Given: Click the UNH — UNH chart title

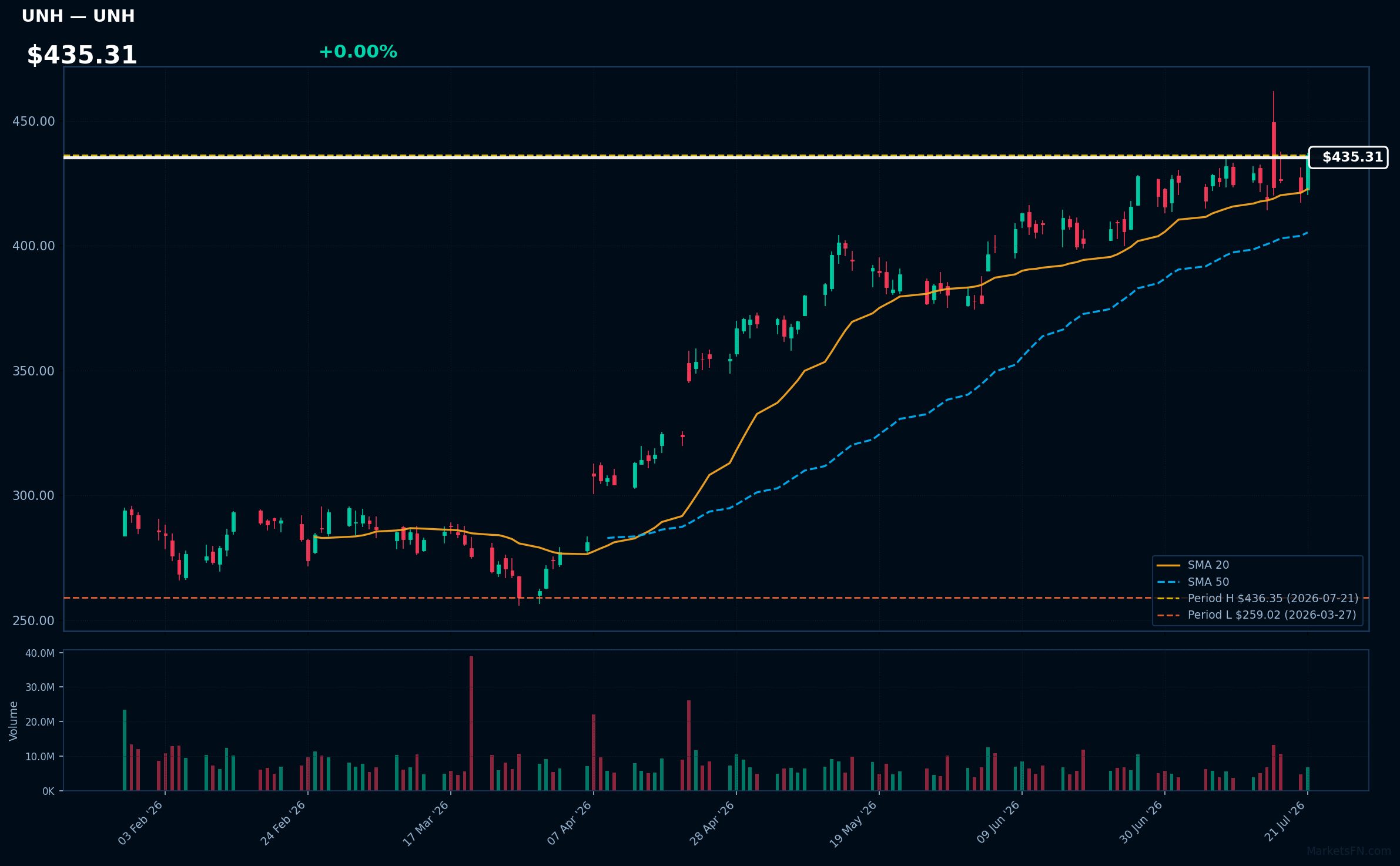Looking at the screenshot, I should click(x=78, y=16).
